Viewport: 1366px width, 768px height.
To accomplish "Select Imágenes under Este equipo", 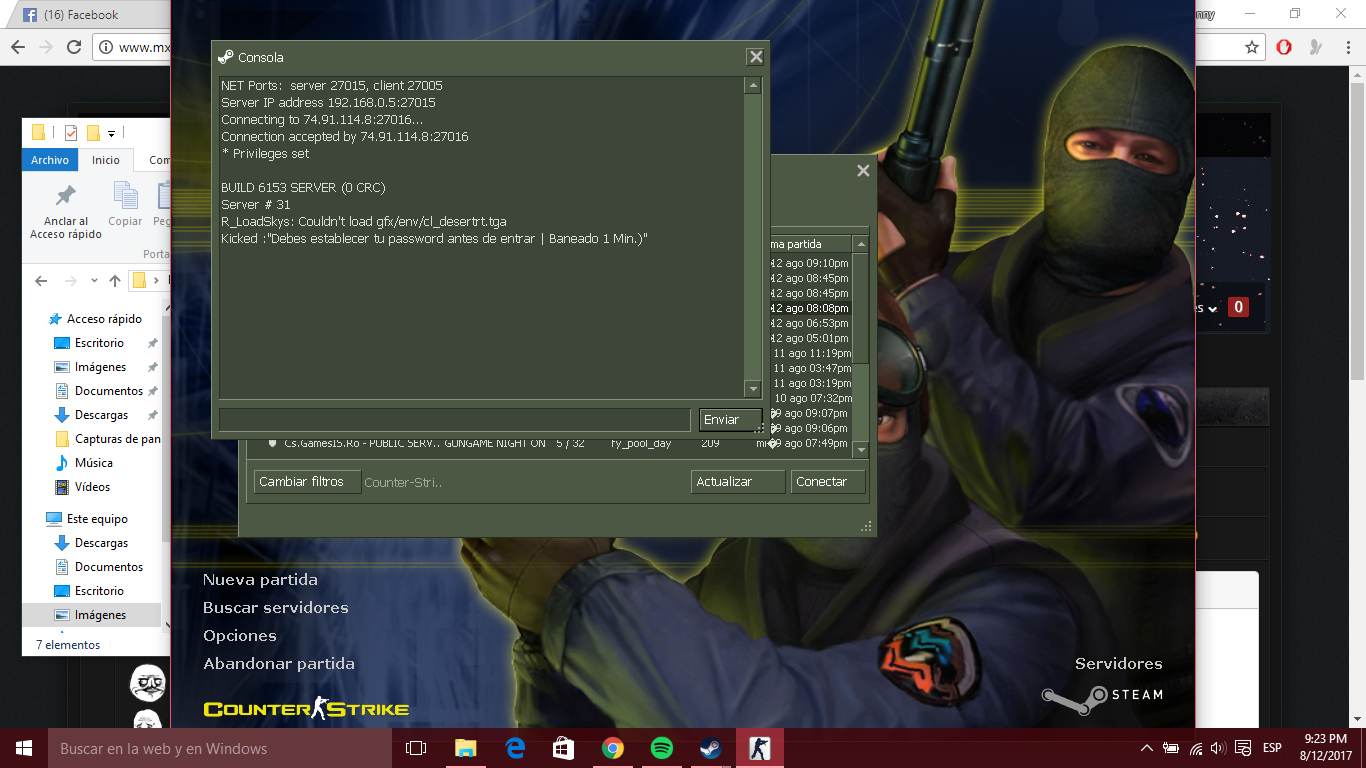I will point(100,615).
